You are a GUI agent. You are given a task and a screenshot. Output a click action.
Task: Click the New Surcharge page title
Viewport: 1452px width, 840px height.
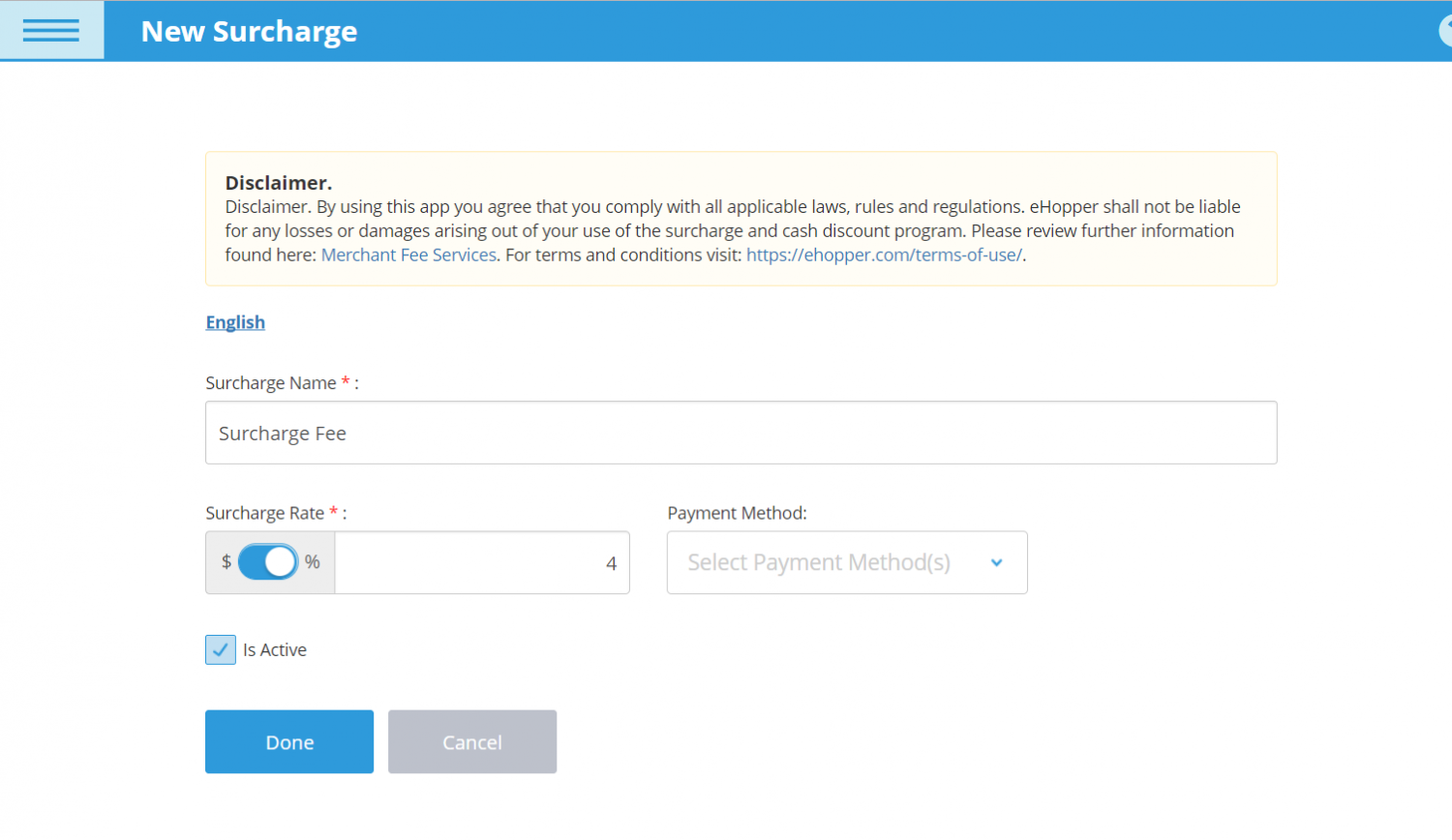click(249, 31)
